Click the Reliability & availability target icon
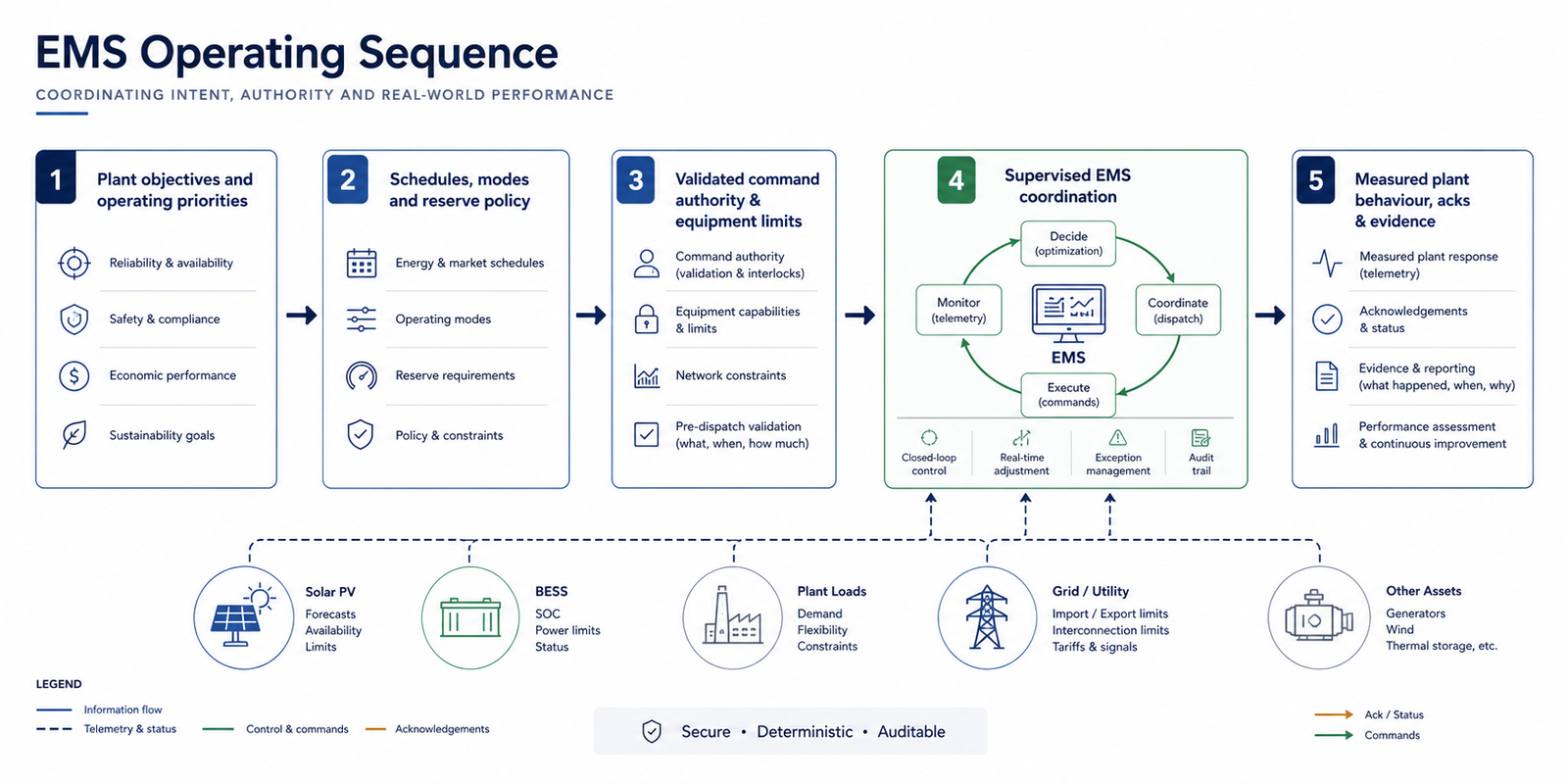The height and width of the screenshot is (784, 1568). click(x=74, y=263)
